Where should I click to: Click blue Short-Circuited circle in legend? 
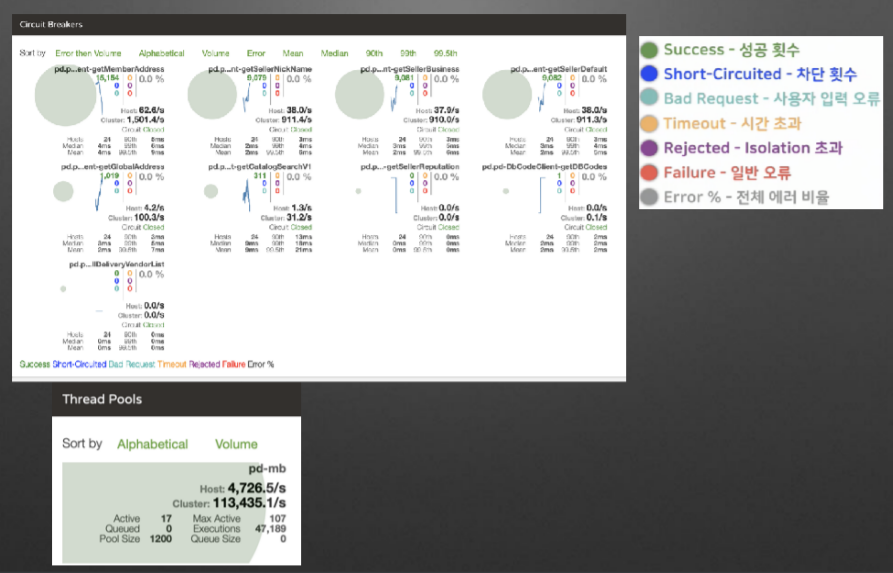tap(649, 73)
